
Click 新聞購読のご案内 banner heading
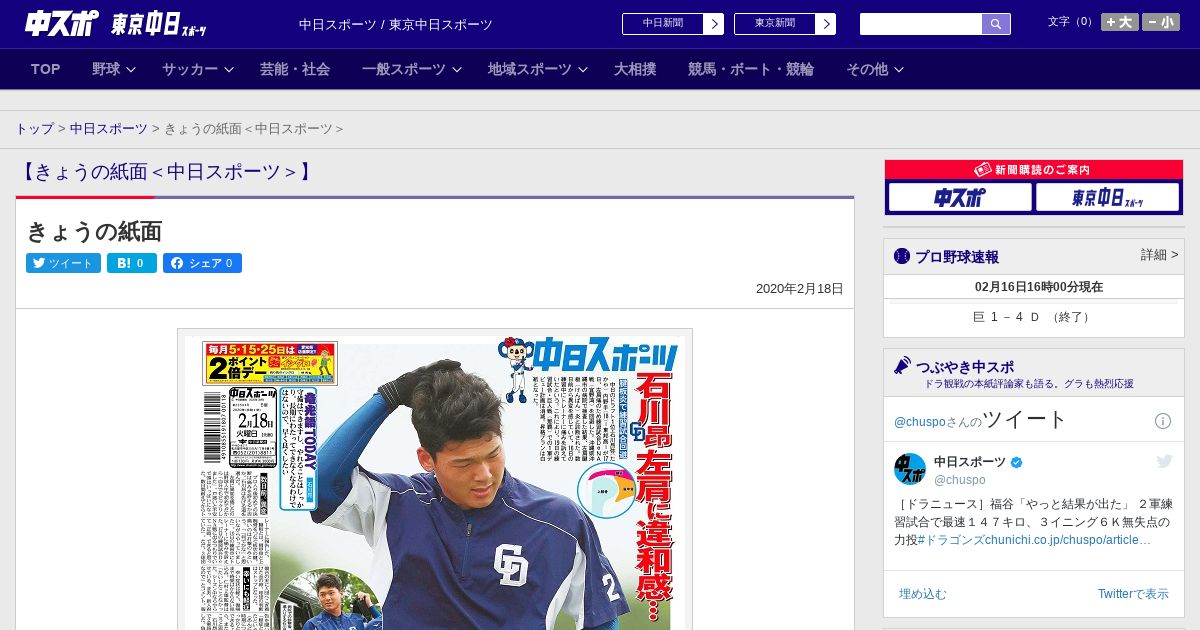(1033, 170)
